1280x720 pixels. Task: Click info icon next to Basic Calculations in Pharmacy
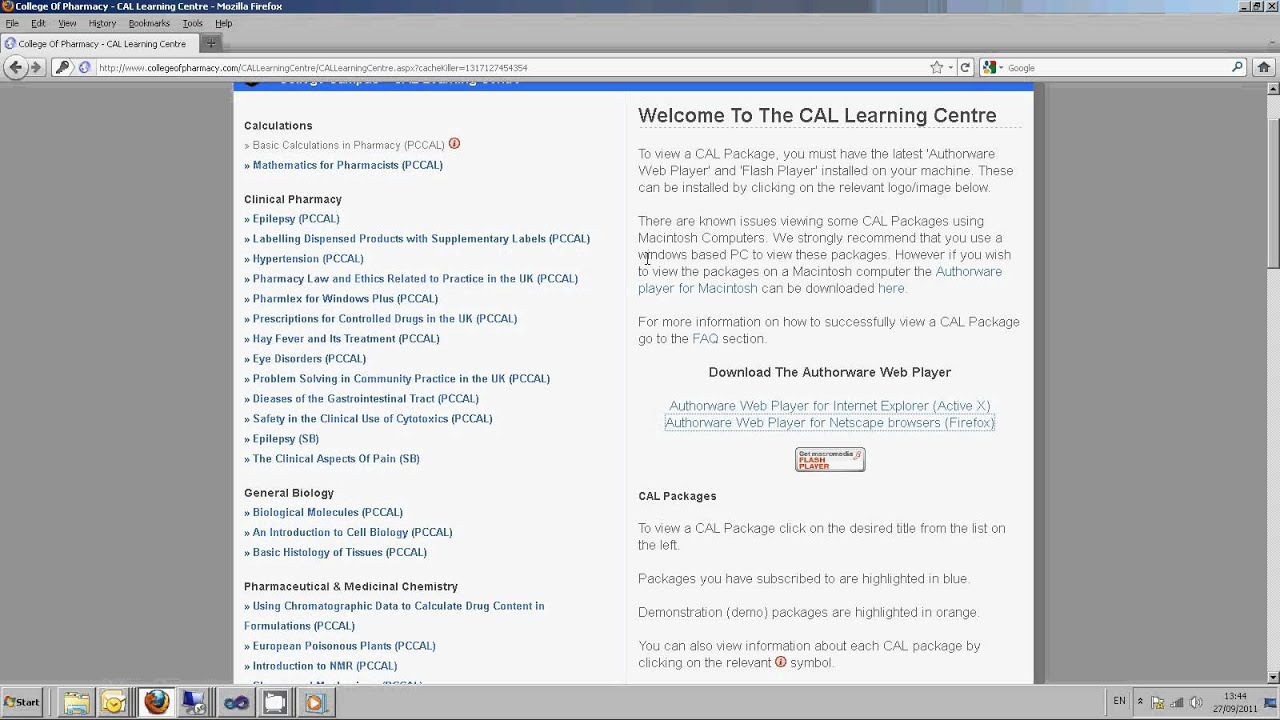coord(454,144)
